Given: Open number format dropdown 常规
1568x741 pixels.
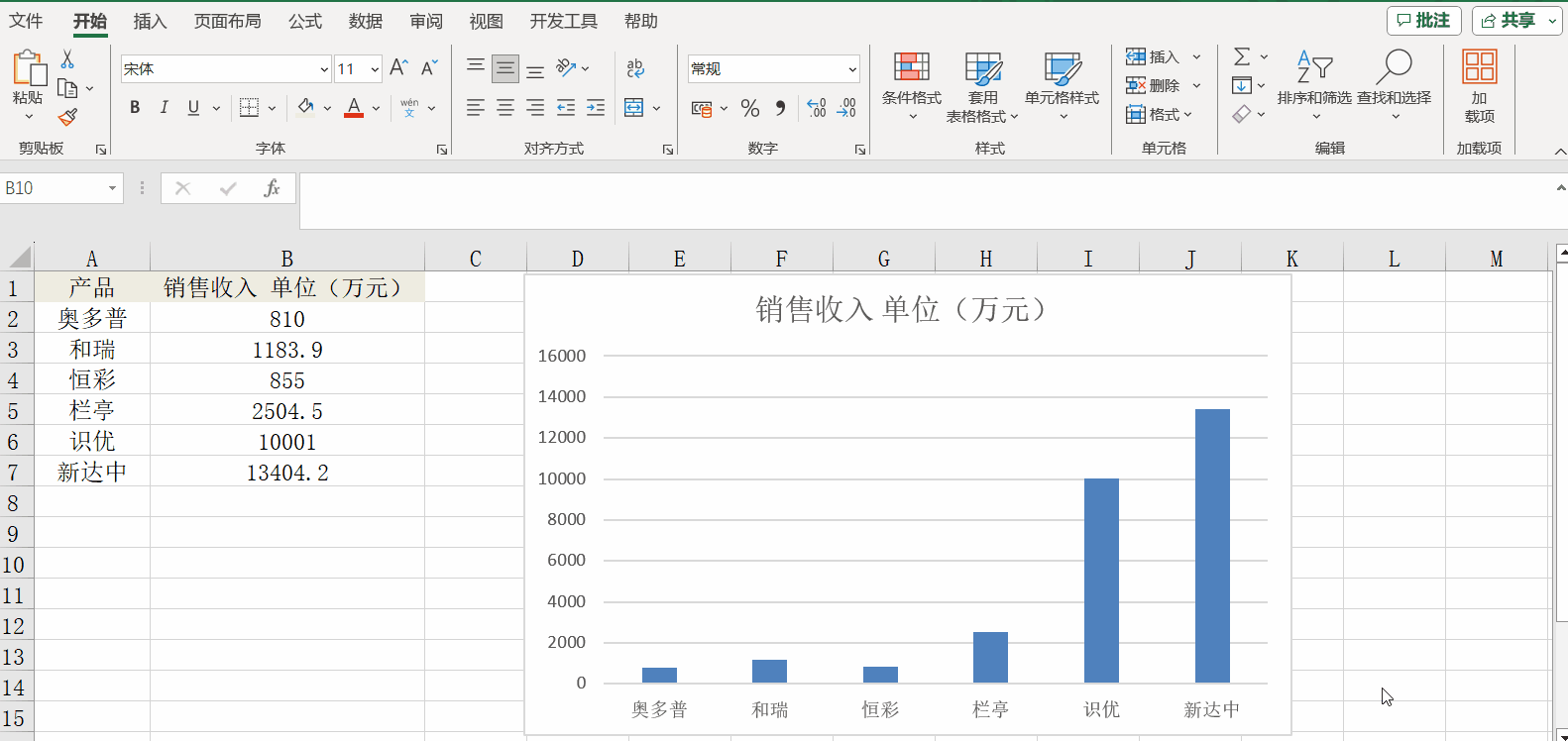Looking at the screenshot, I should 852,69.
